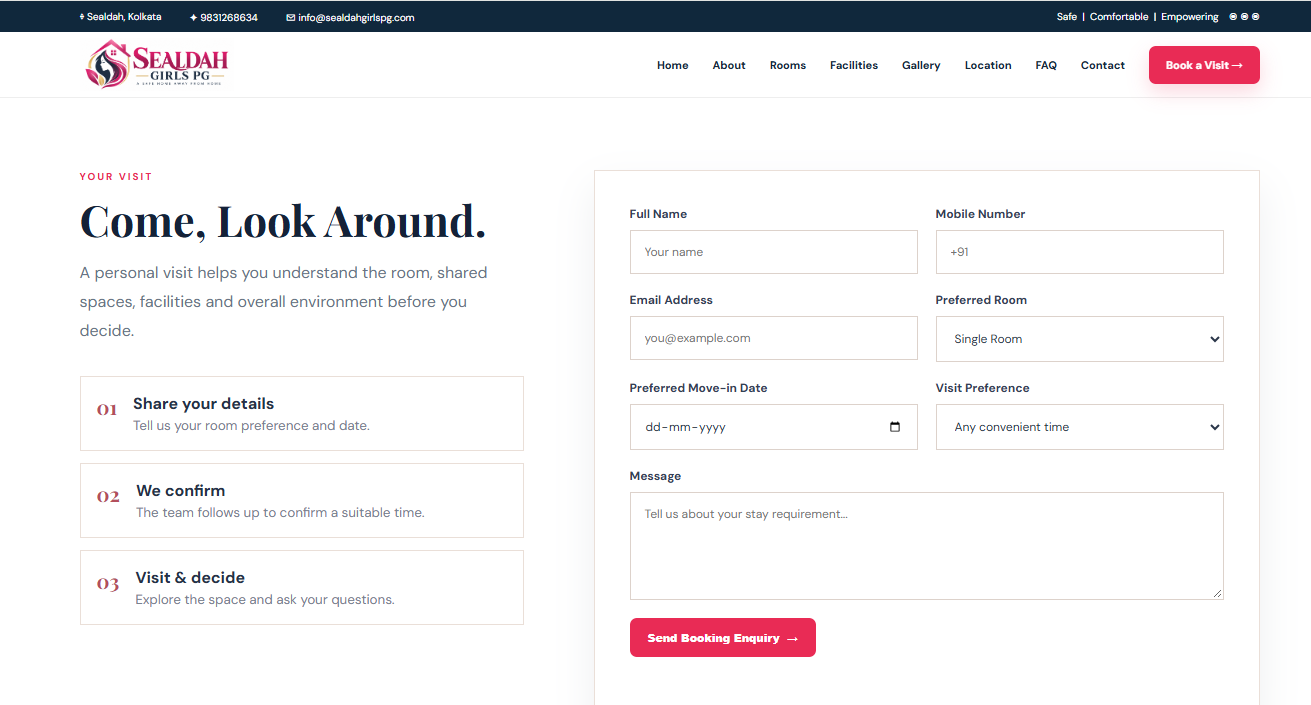
Task: Open the last circular social icon in top bar
Action: pyautogui.click(x=1256, y=16)
